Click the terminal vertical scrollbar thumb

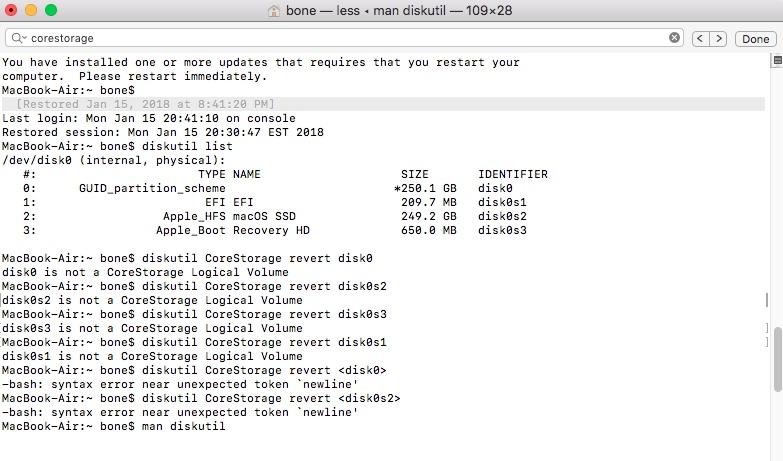pos(778,359)
